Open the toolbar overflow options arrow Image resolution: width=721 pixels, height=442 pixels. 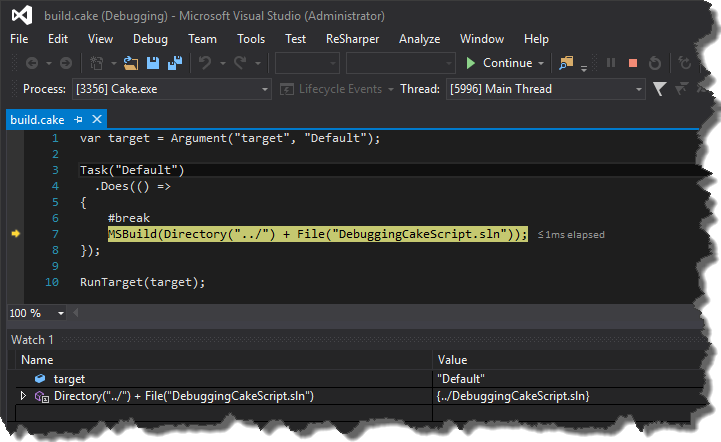584,69
